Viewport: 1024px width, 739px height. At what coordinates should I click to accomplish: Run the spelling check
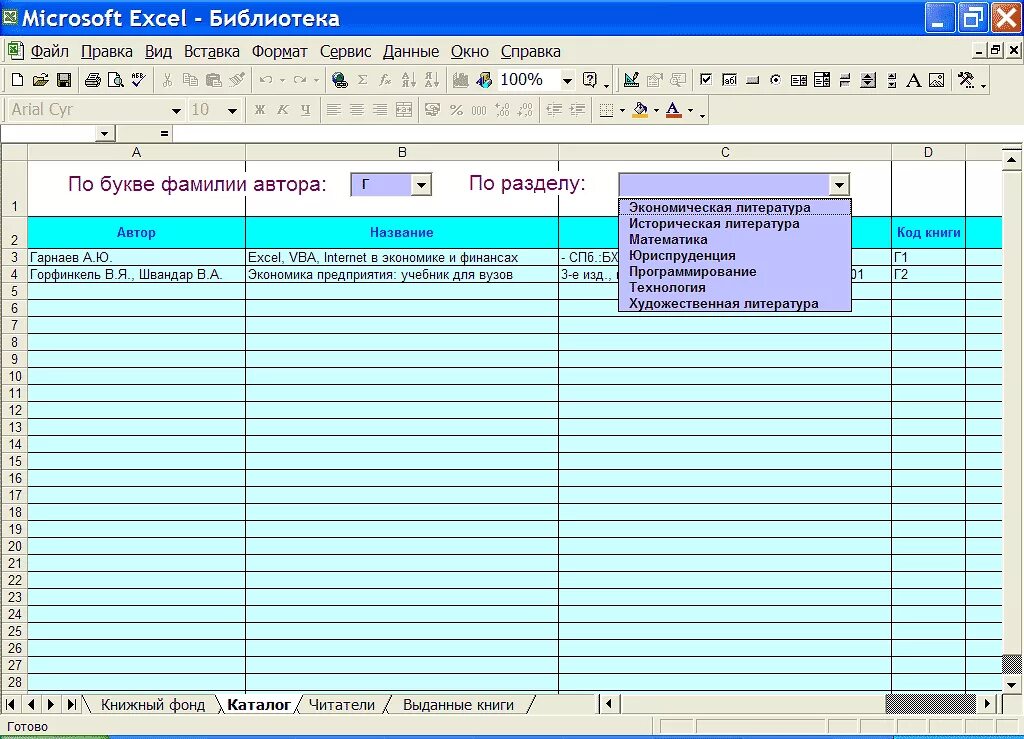click(x=138, y=80)
